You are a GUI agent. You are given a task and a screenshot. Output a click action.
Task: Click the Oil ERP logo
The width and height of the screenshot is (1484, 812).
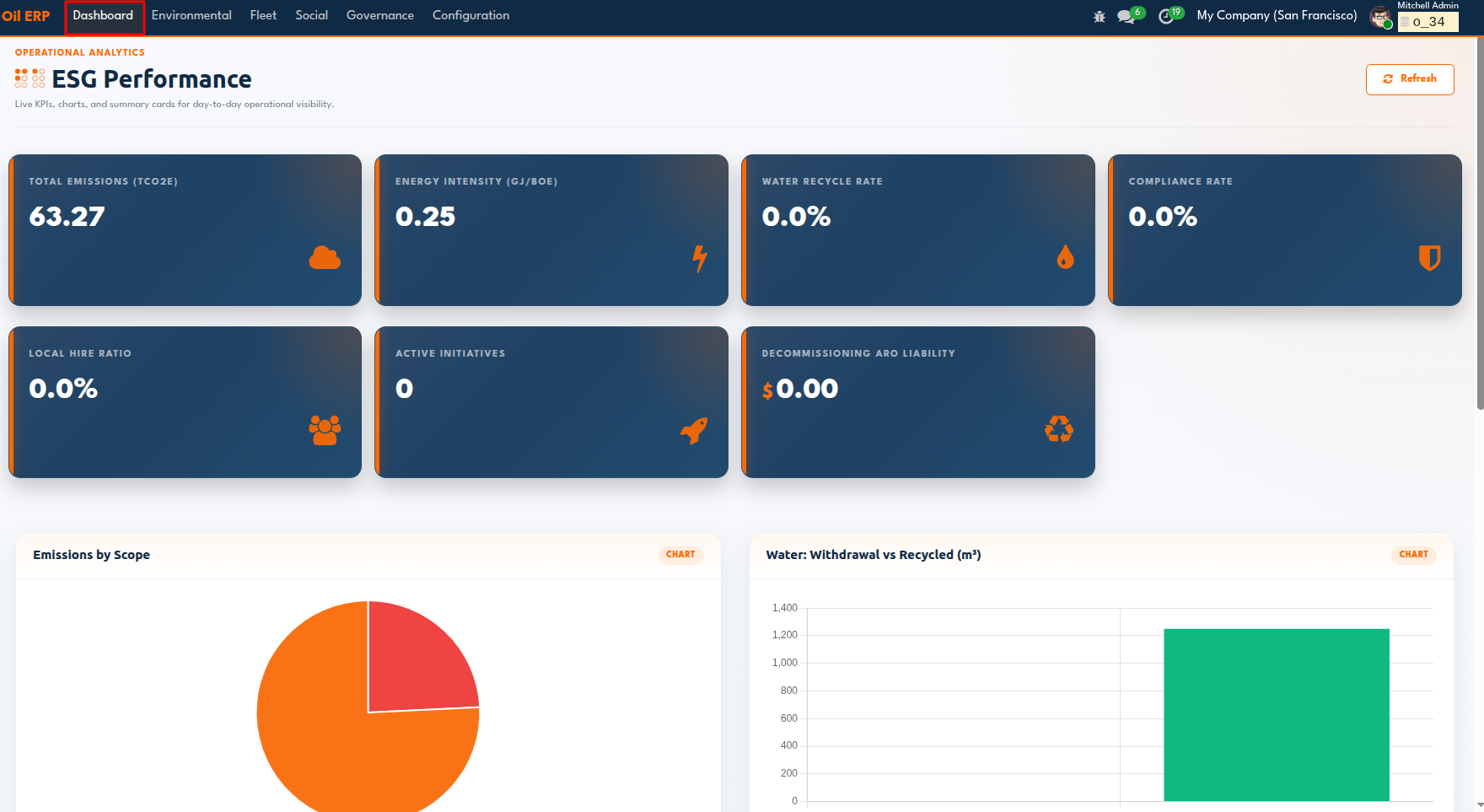(x=26, y=16)
